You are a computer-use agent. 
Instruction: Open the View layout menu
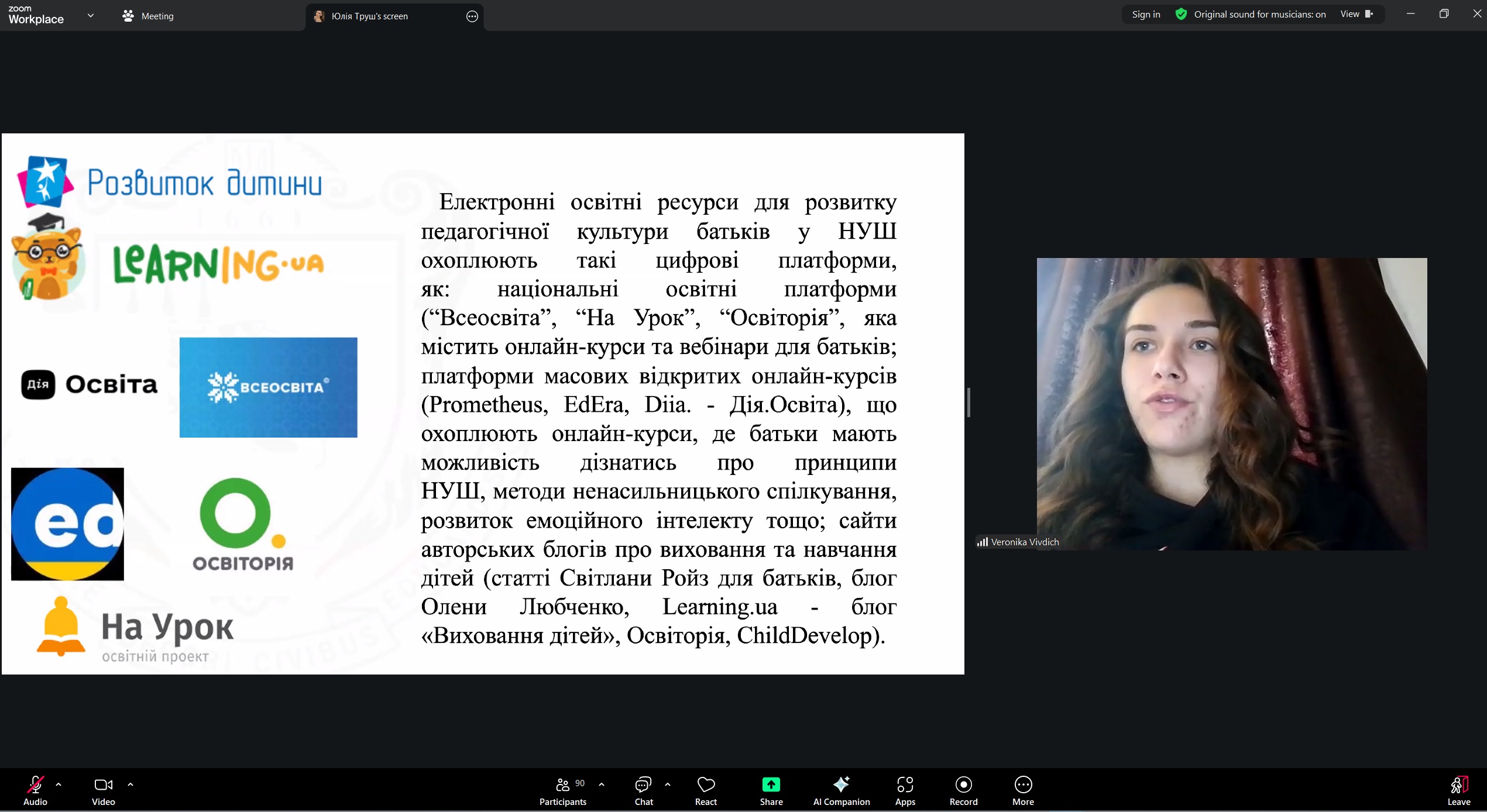pos(1356,15)
